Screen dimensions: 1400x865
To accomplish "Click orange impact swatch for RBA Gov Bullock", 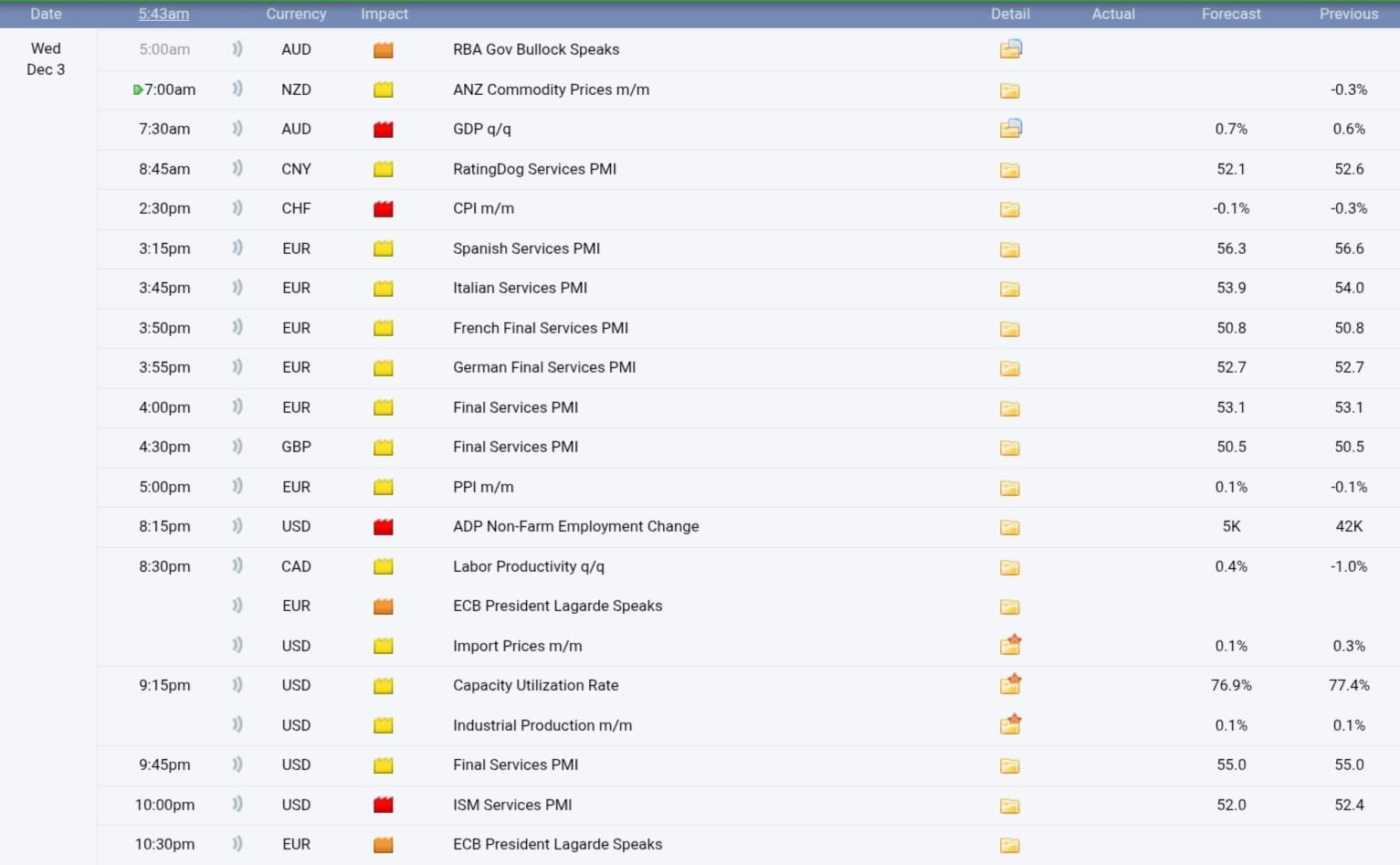I will point(384,49).
